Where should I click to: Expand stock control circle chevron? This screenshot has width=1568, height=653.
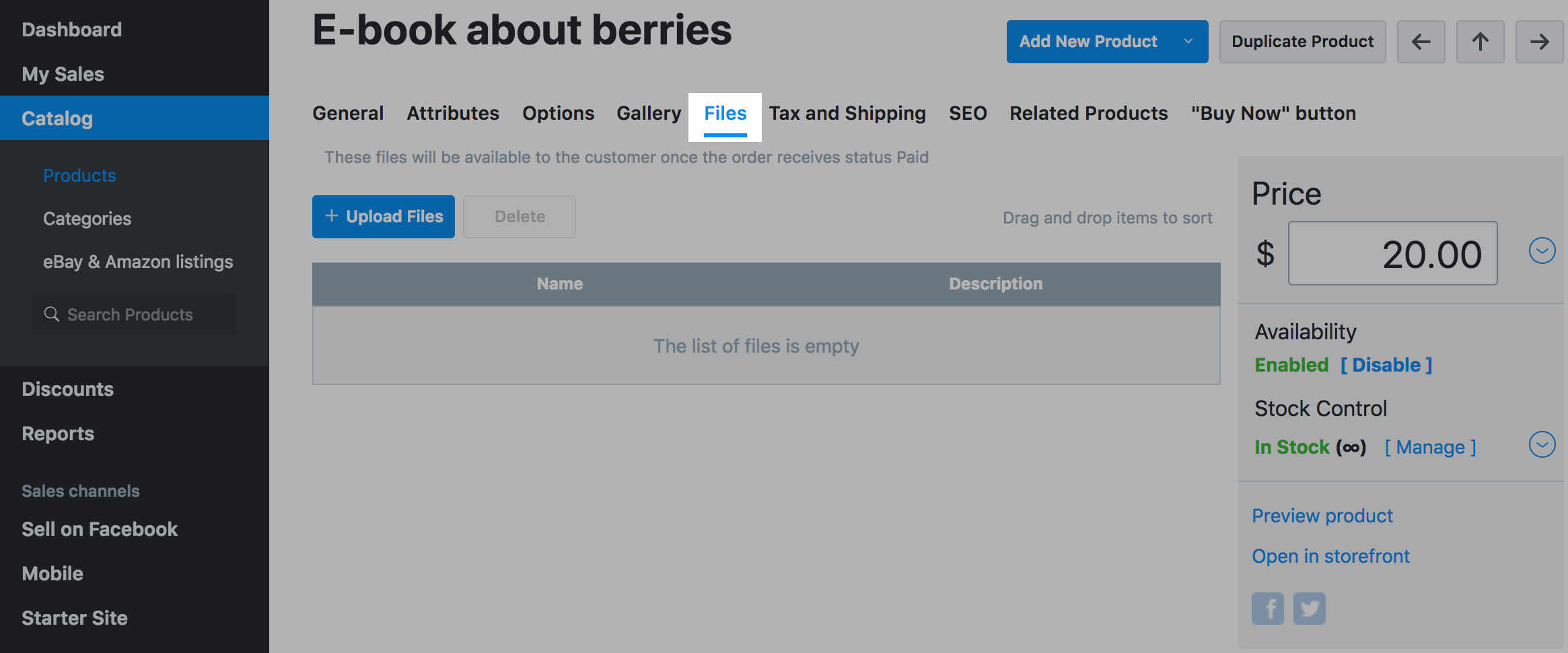(x=1542, y=445)
